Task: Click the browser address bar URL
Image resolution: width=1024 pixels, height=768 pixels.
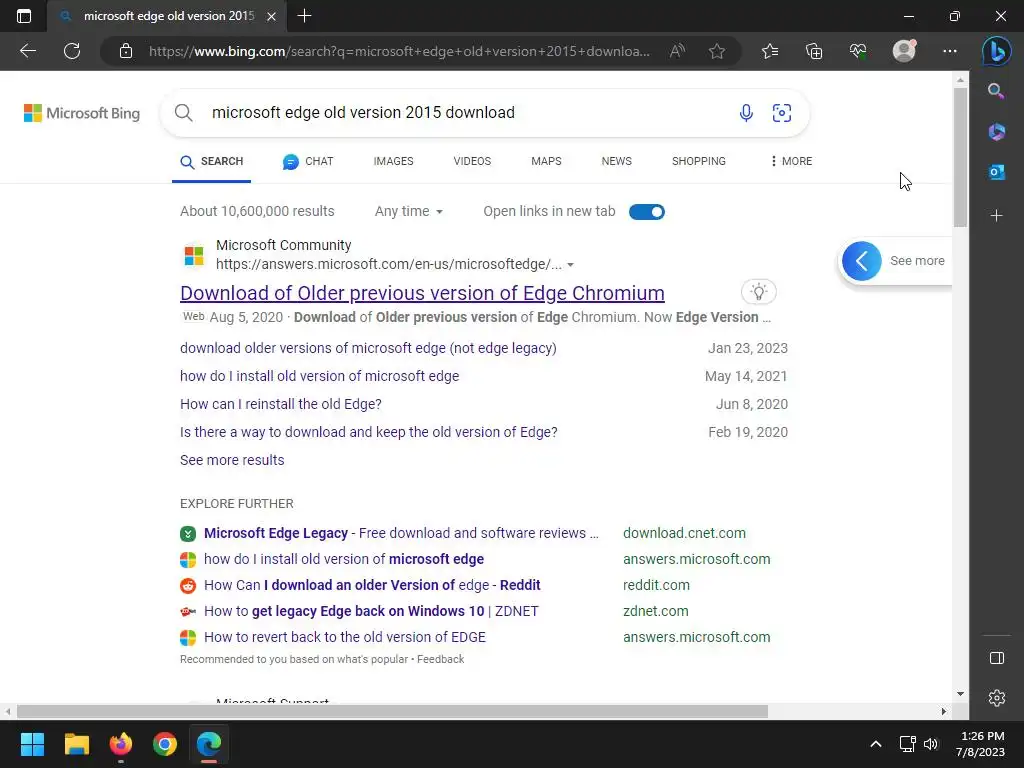Action: [x=399, y=51]
